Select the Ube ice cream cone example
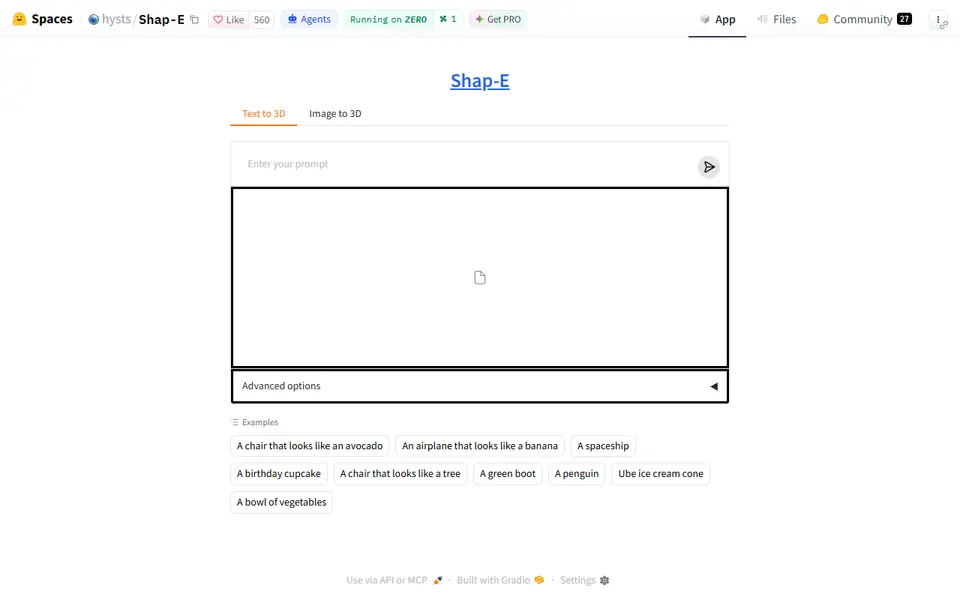The image size is (960, 600). pyautogui.click(x=661, y=473)
